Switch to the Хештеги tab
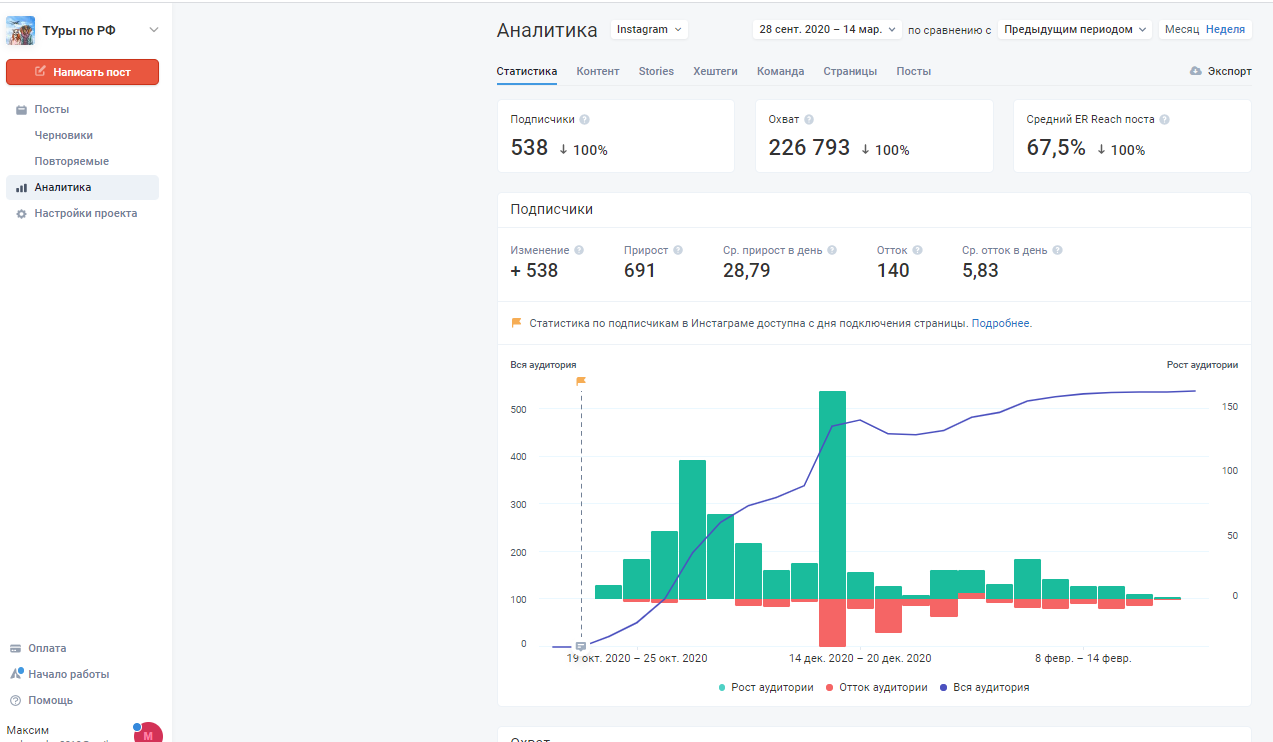 (x=715, y=71)
